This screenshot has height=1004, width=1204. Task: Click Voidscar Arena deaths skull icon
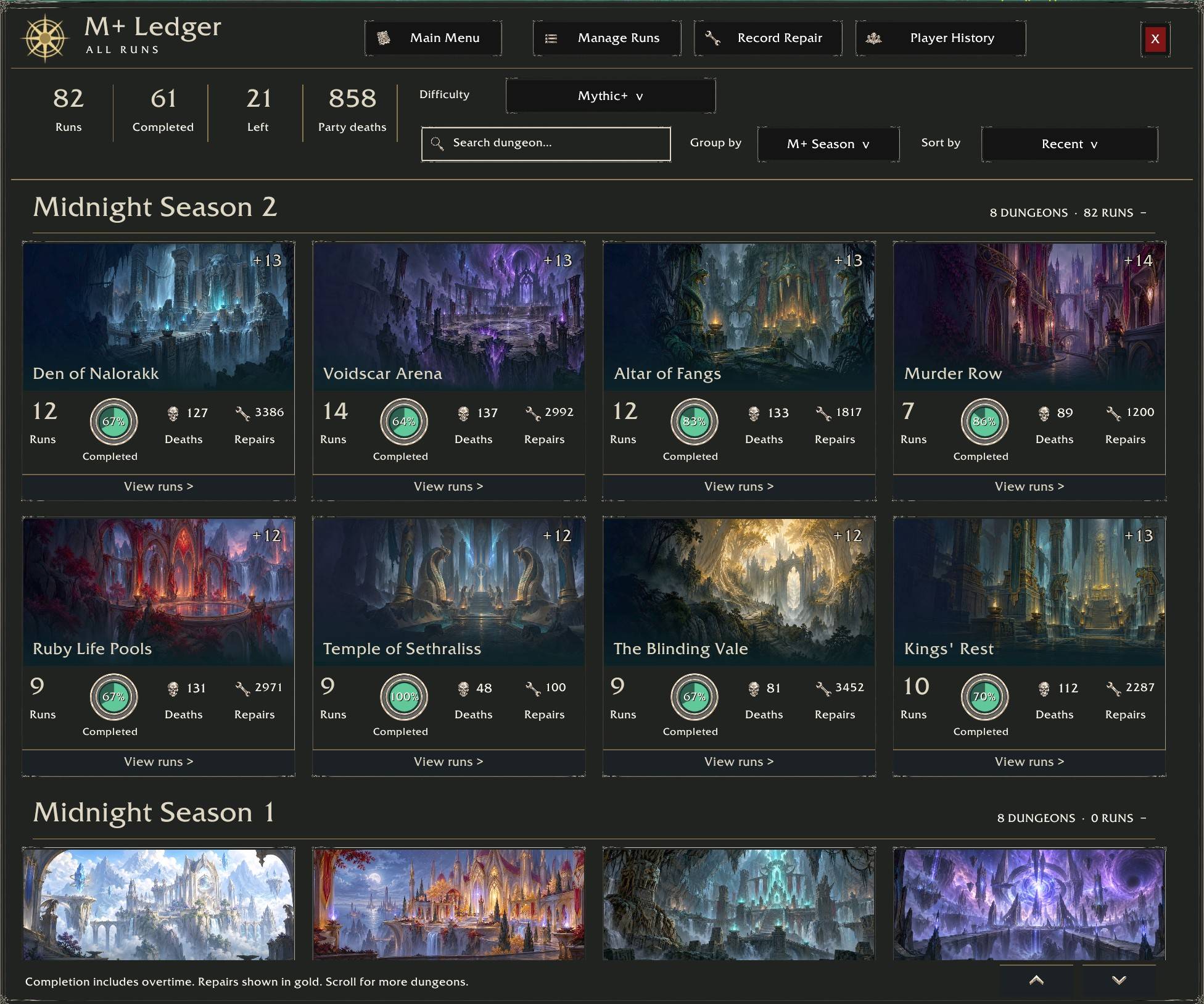coord(463,413)
